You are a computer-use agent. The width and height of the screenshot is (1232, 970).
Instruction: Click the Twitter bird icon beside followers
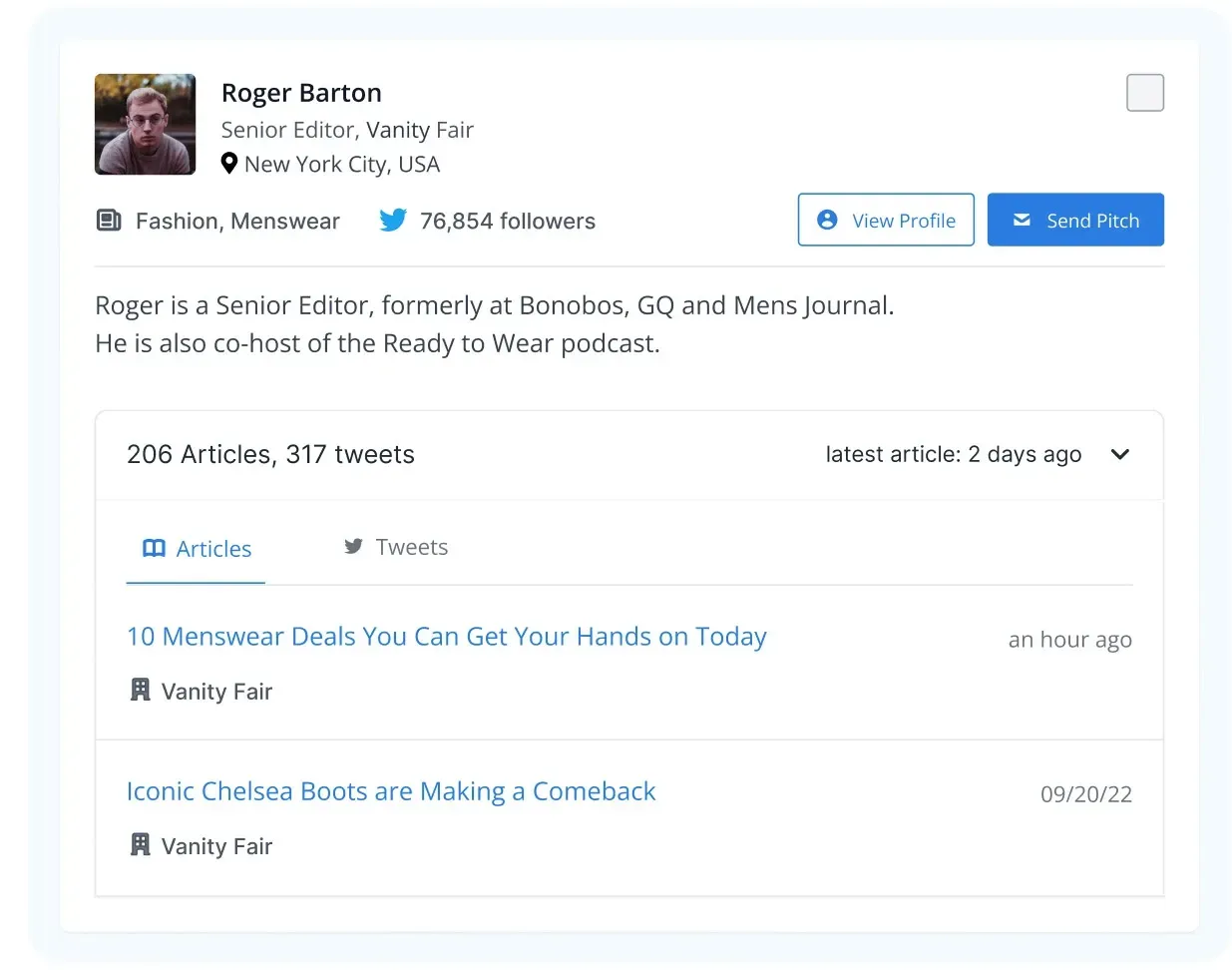[x=393, y=221]
